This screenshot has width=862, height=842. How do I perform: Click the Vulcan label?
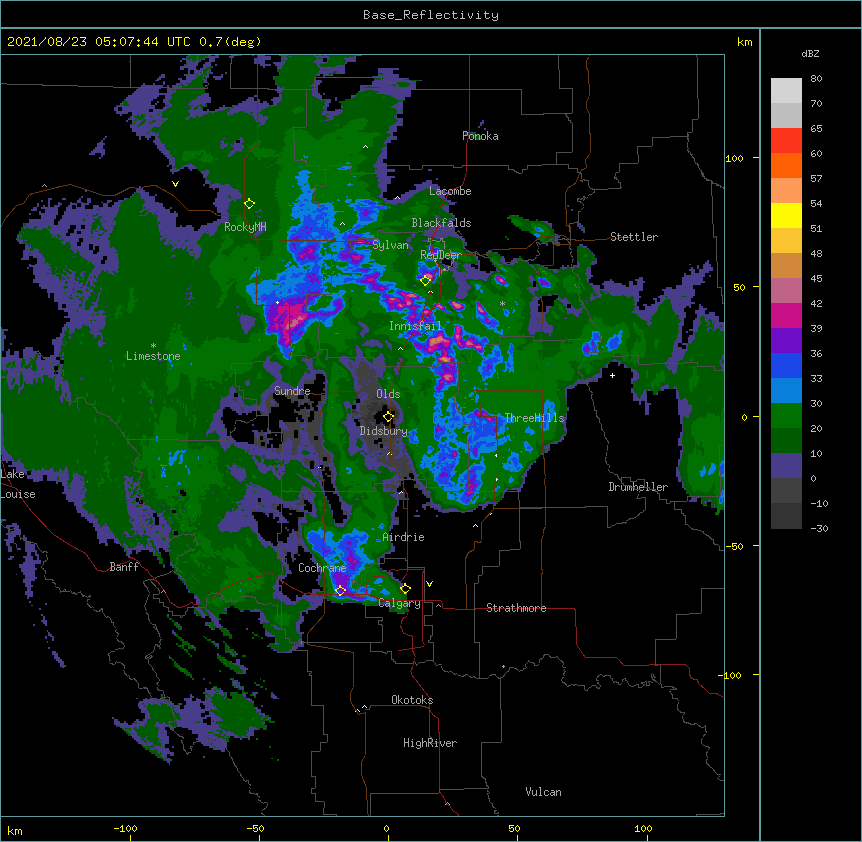[543, 792]
